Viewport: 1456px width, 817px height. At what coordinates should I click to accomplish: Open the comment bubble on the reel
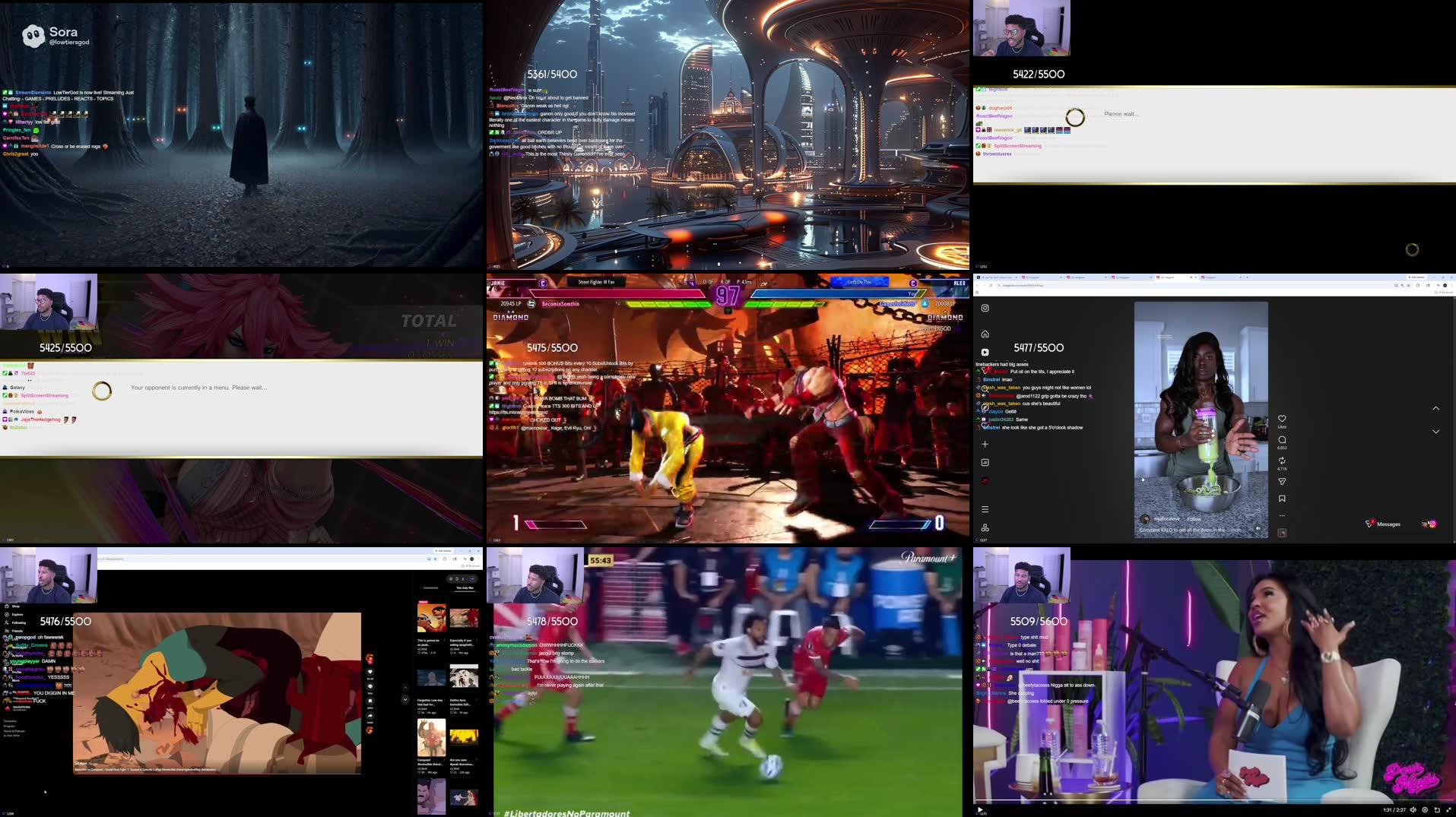[x=1282, y=439]
